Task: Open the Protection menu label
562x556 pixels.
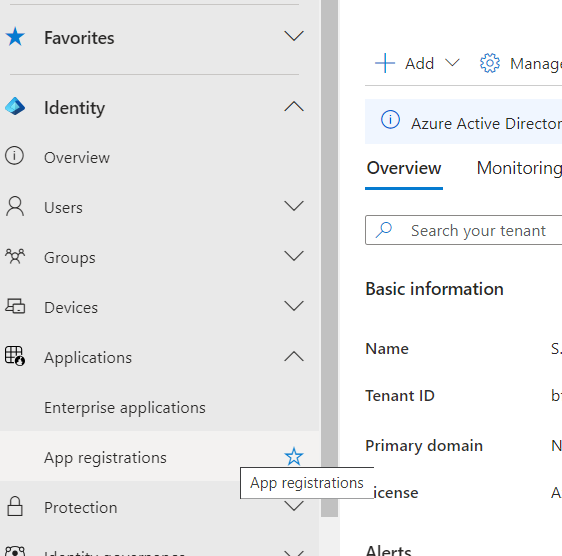Action: (x=80, y=508)
